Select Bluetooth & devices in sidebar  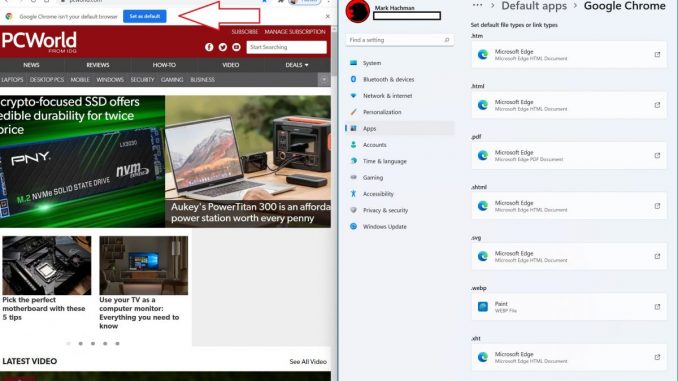388,80
